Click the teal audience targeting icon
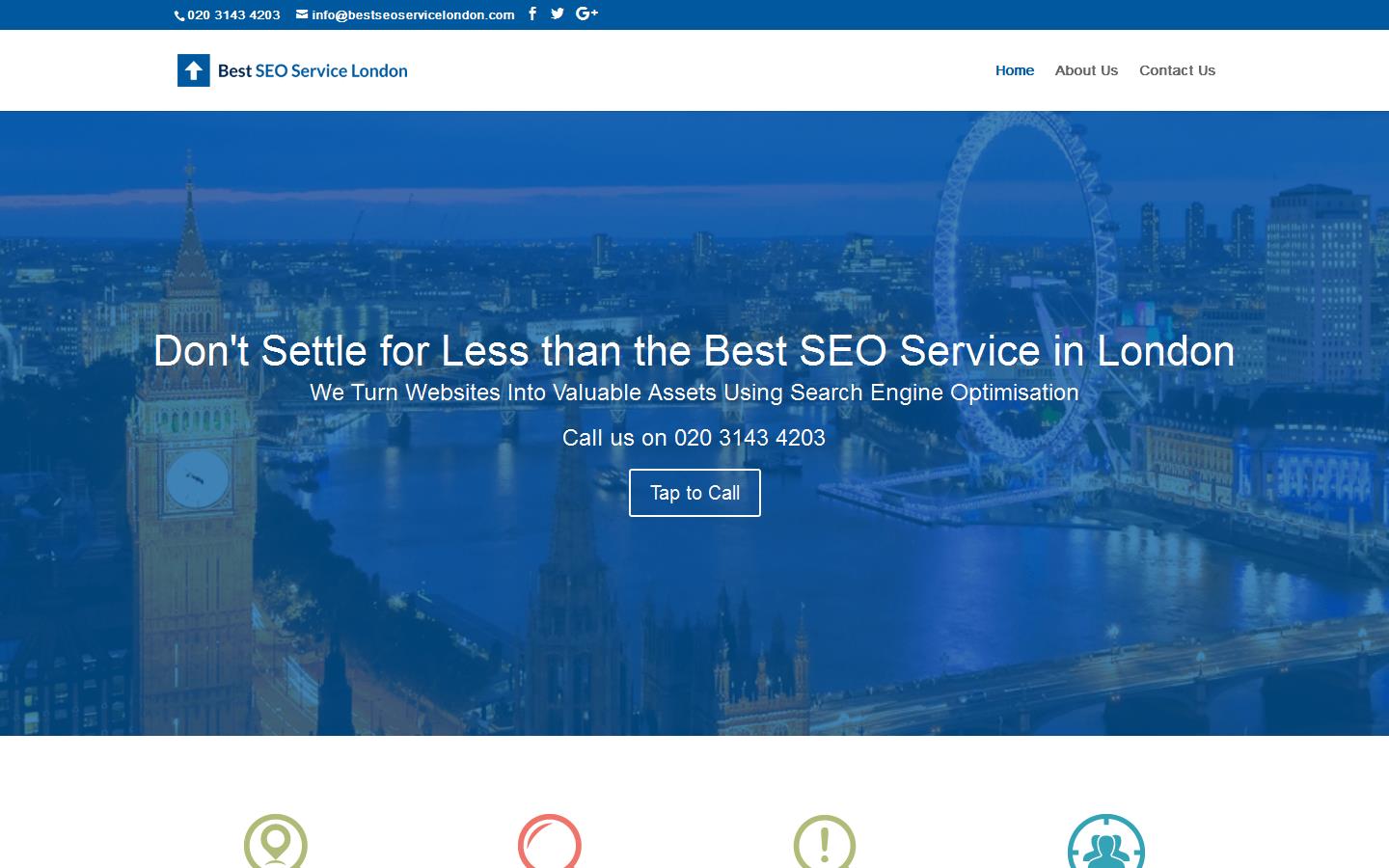 click(x=1105, y=844)
